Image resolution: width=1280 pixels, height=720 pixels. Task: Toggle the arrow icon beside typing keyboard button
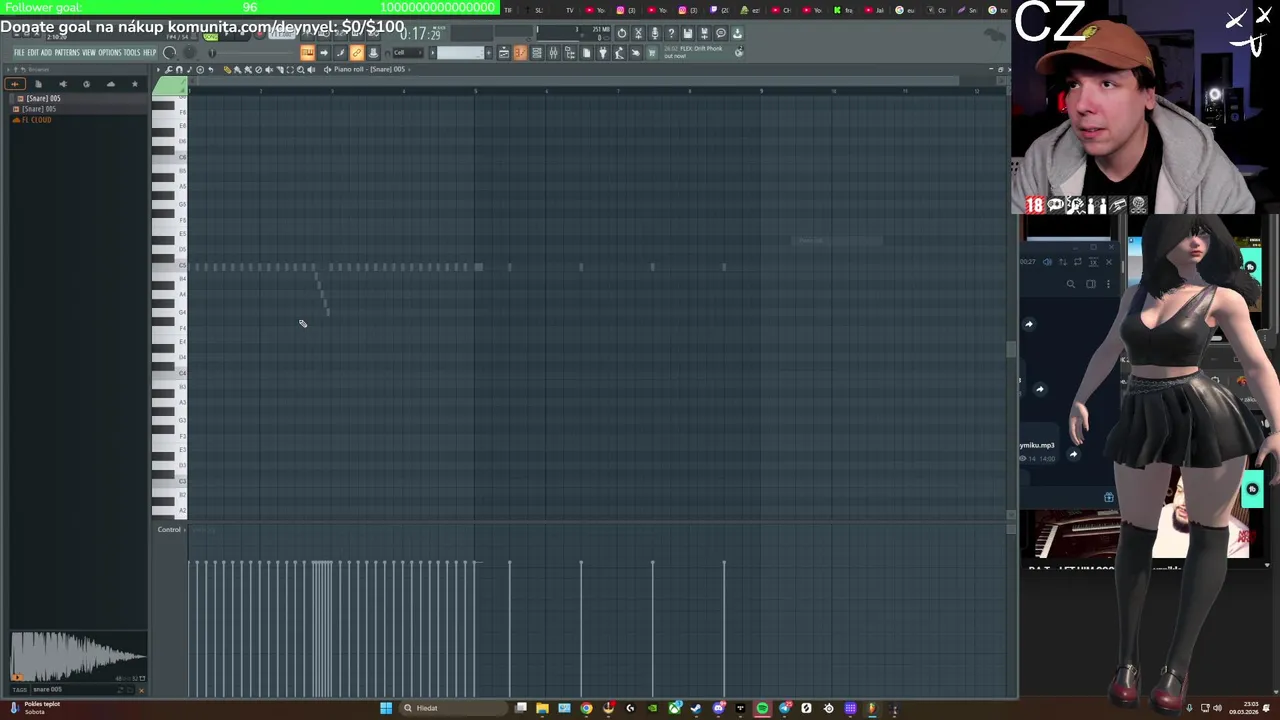324,52
